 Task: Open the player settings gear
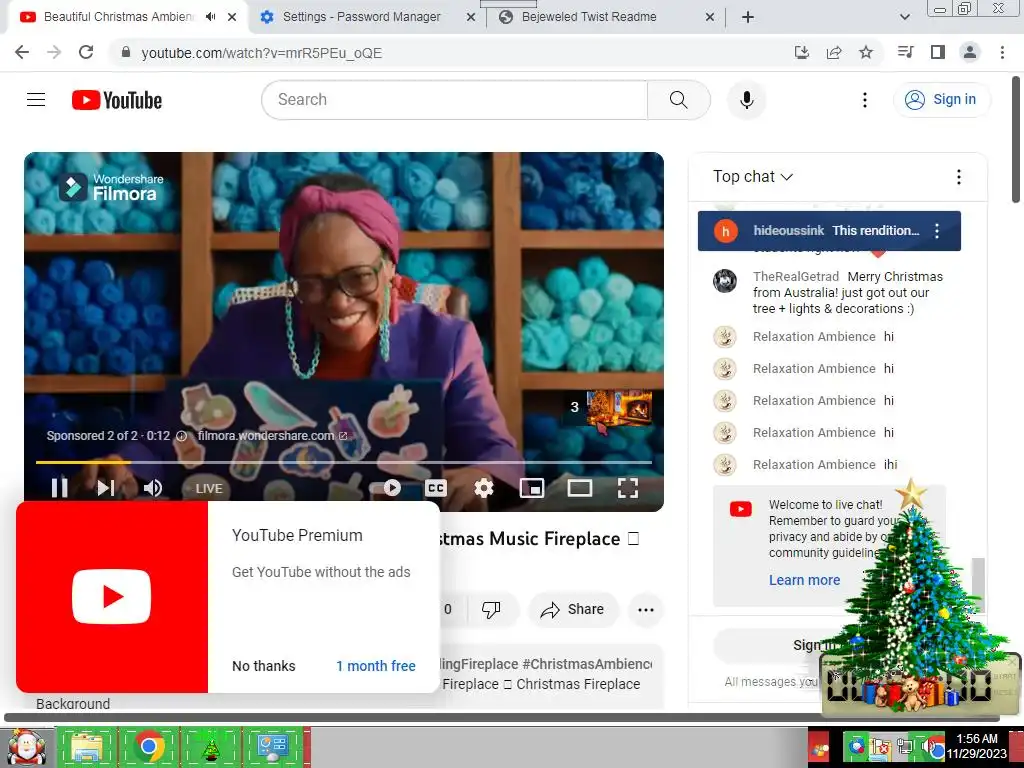(484, 488)
